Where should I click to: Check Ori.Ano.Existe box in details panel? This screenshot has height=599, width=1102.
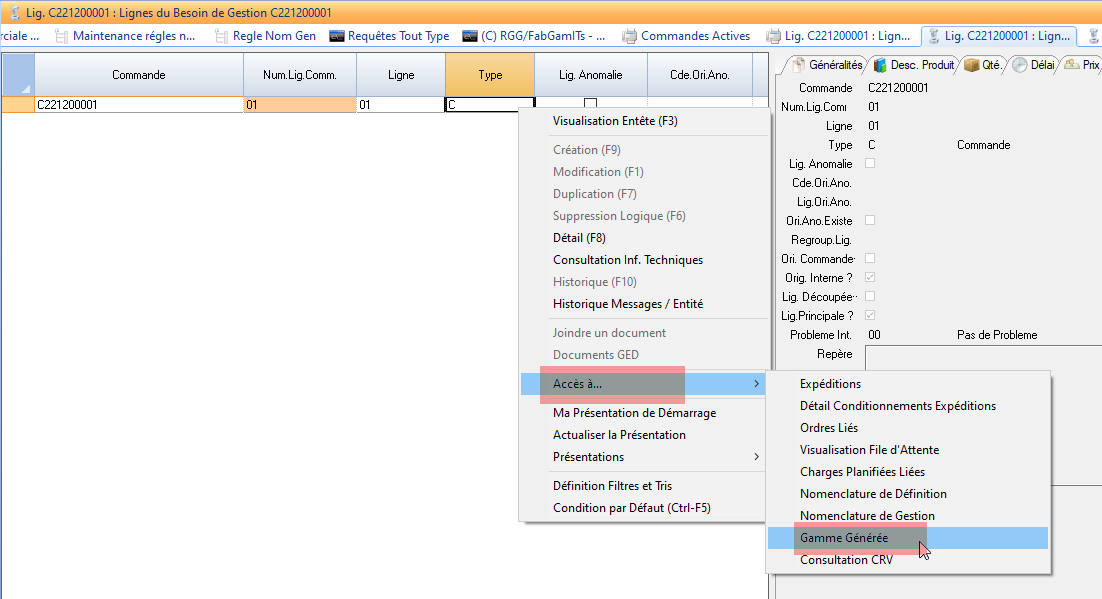[x=870, y=220]
